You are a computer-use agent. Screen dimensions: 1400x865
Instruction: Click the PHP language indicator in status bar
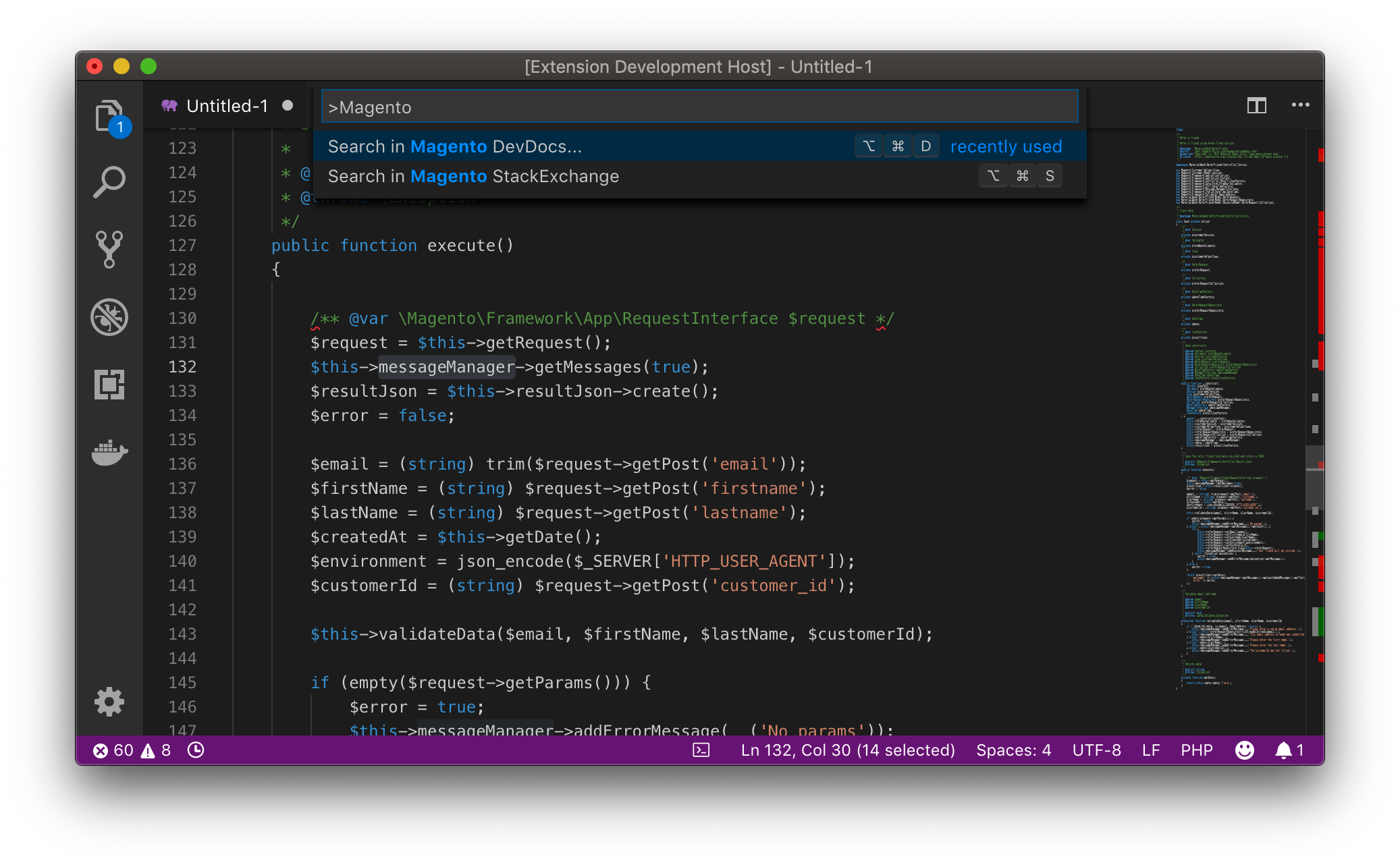point(1196,750)
